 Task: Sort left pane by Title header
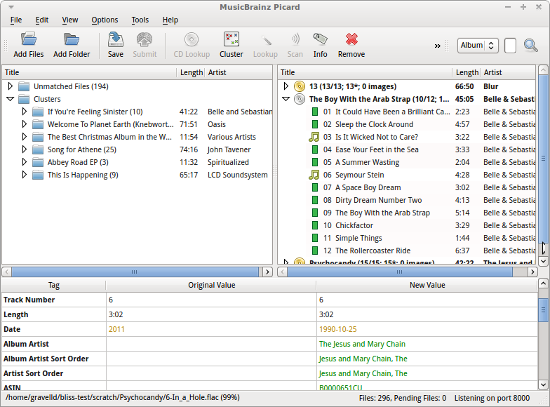point(89,72)
